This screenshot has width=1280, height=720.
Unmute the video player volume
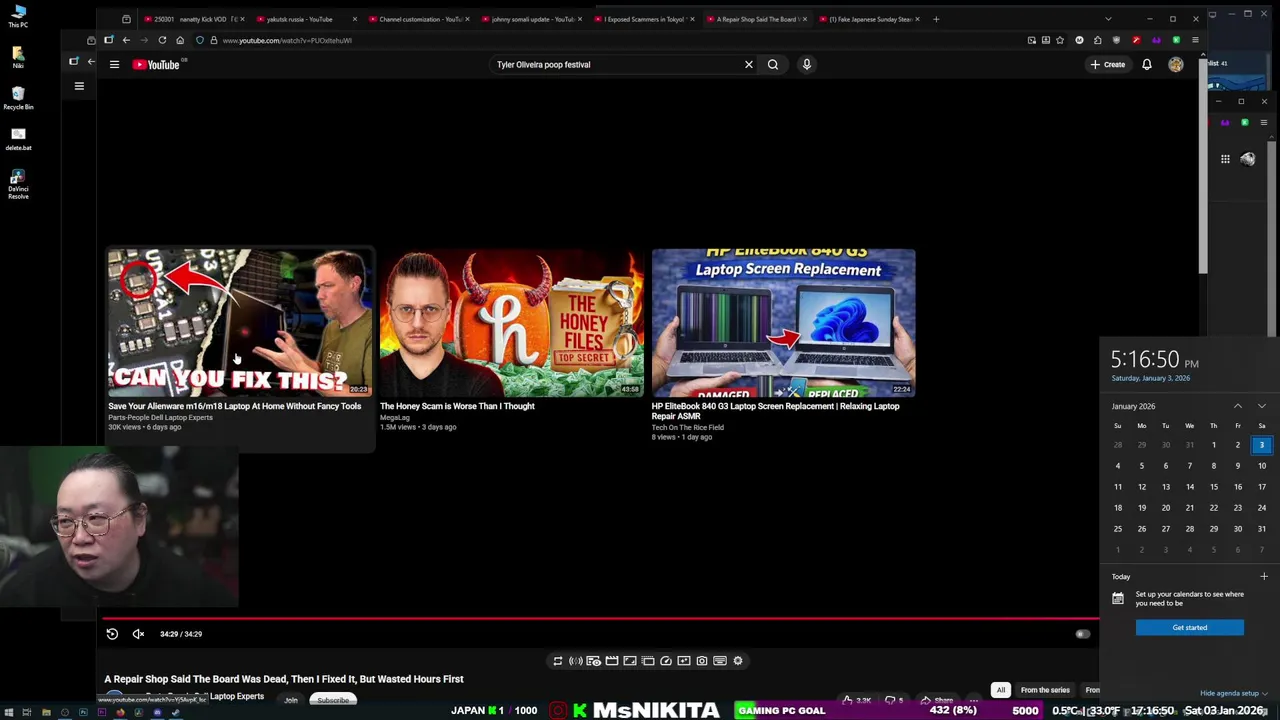pos(138,634)
